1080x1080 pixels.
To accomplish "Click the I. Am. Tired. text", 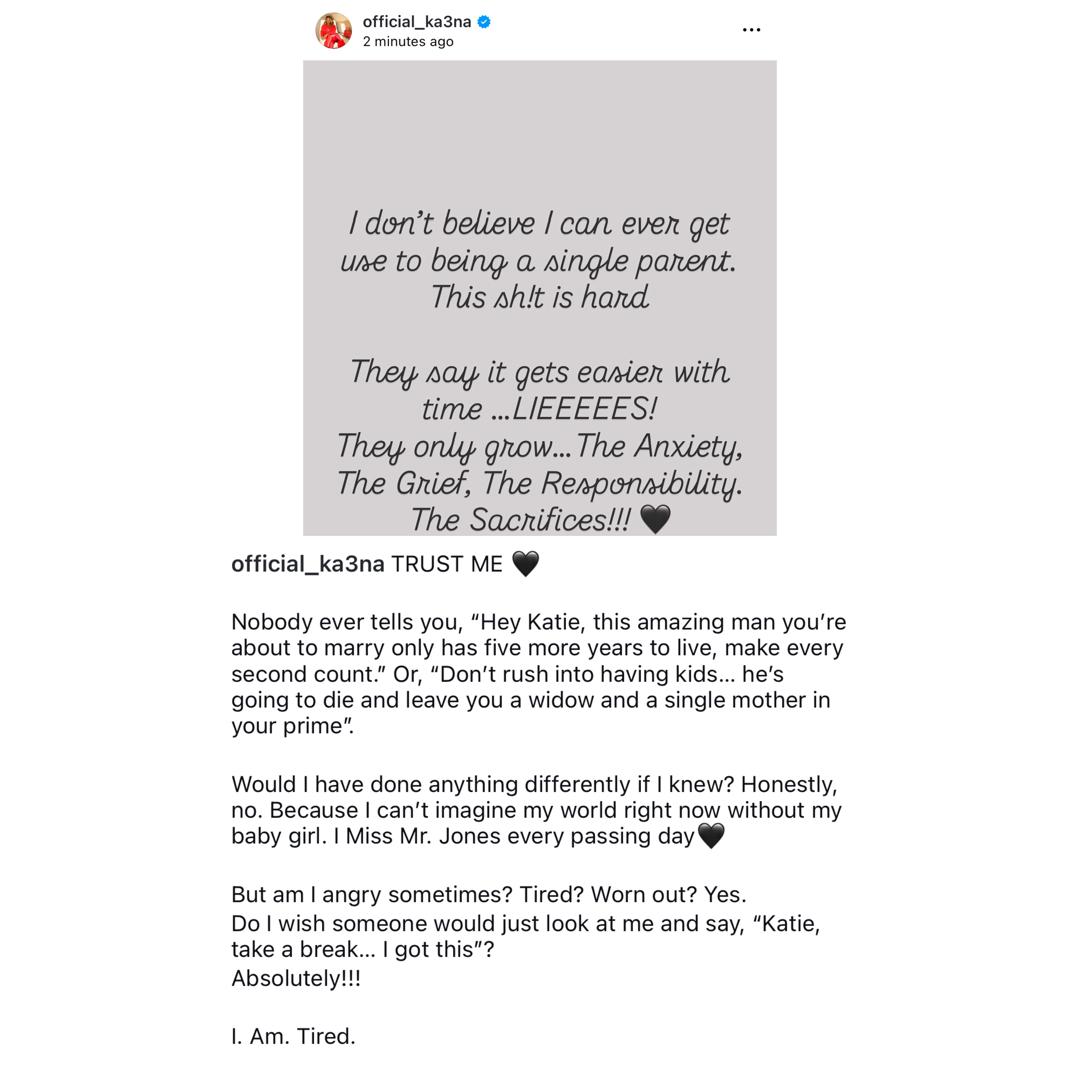I will [293, 1036].
